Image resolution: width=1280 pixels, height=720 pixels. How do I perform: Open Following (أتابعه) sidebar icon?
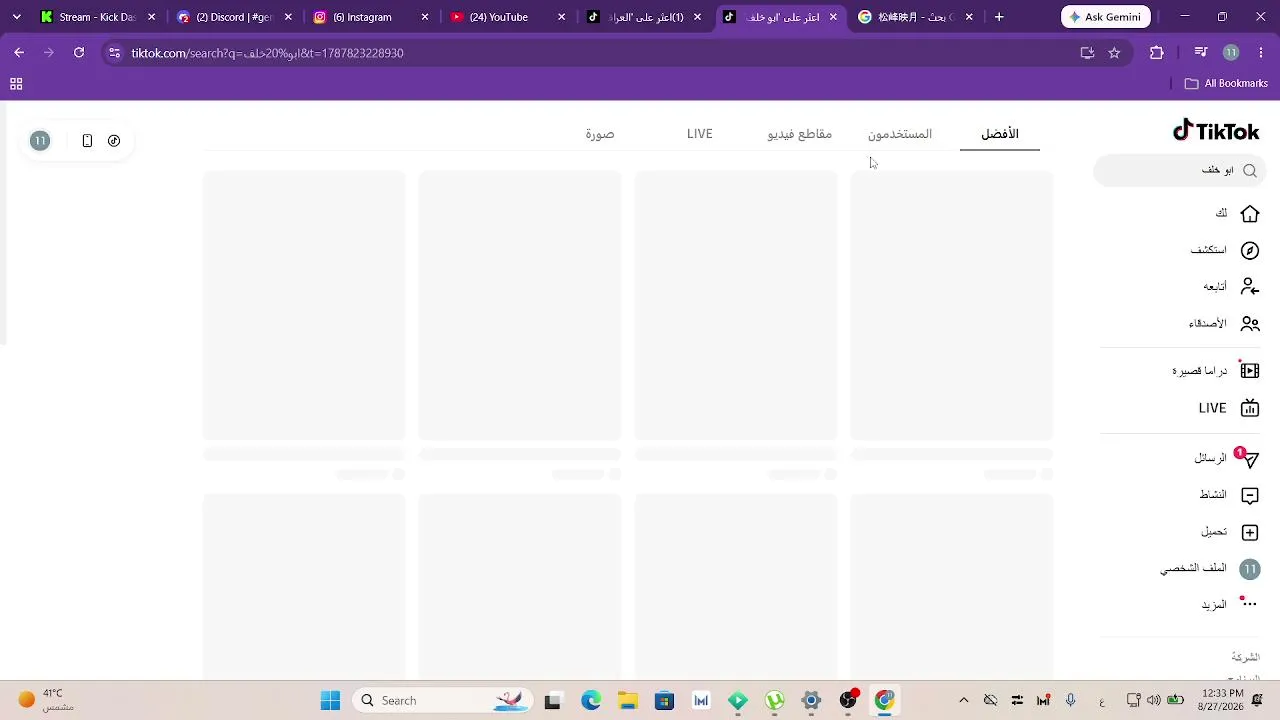(x=1249, y=287)
